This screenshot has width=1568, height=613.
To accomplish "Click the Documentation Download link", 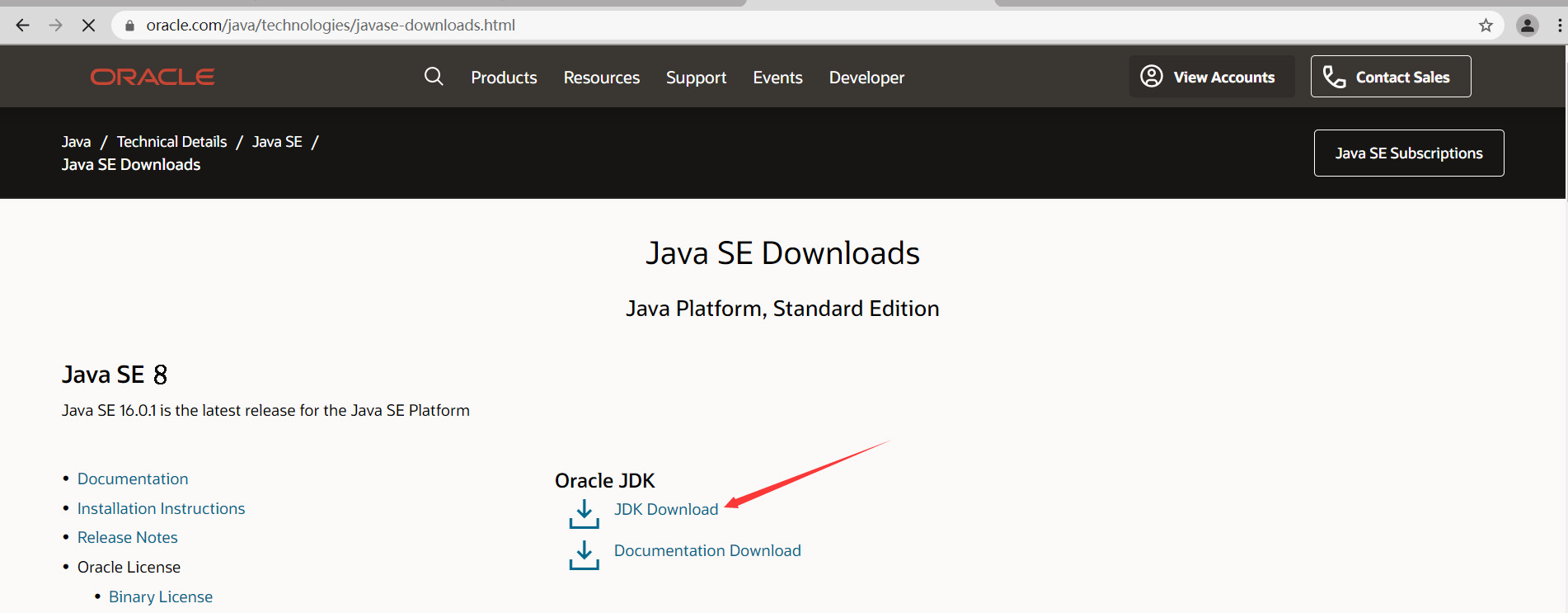I will coord(707,551).
